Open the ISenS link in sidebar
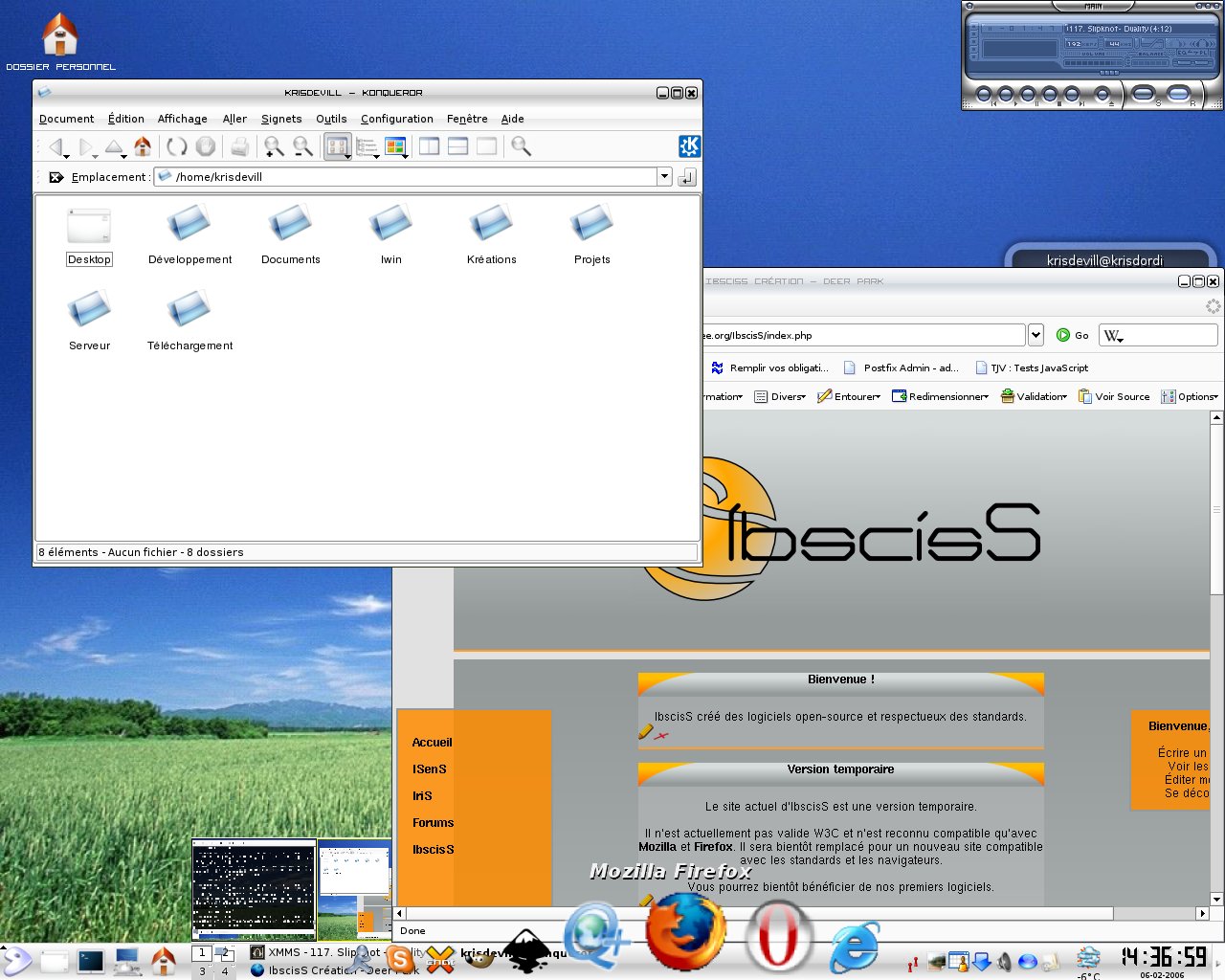Screen dimensions: 1225x980 [430, 769]
